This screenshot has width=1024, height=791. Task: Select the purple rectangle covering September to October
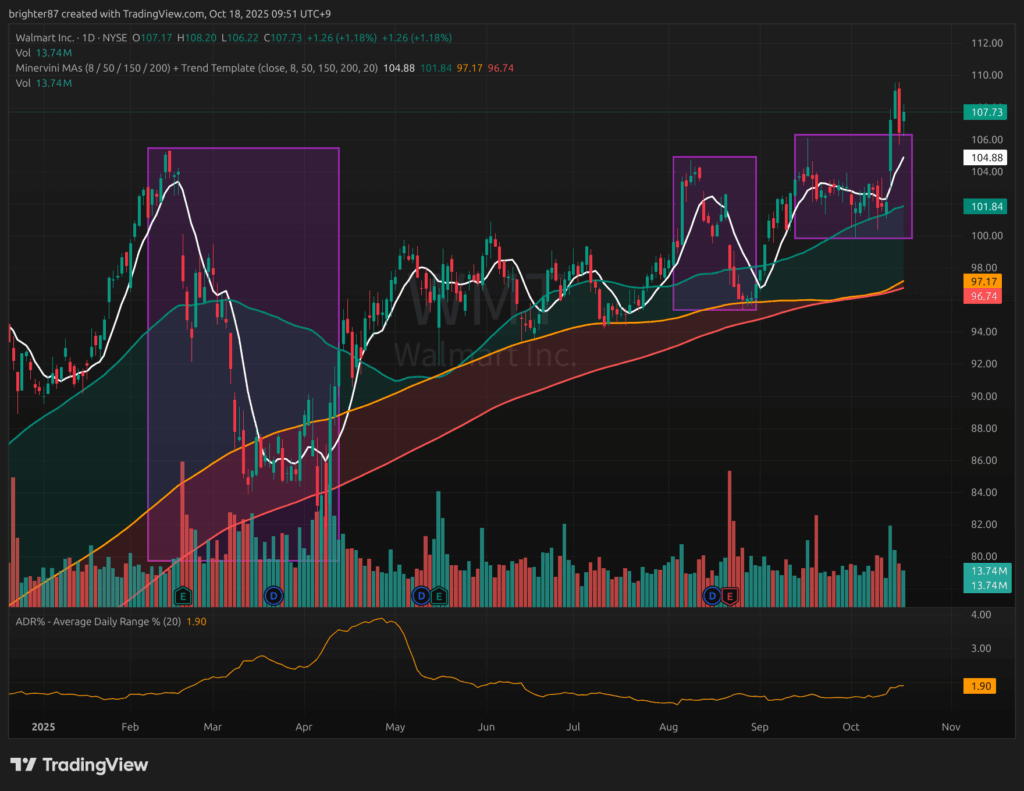click(853, 135)
